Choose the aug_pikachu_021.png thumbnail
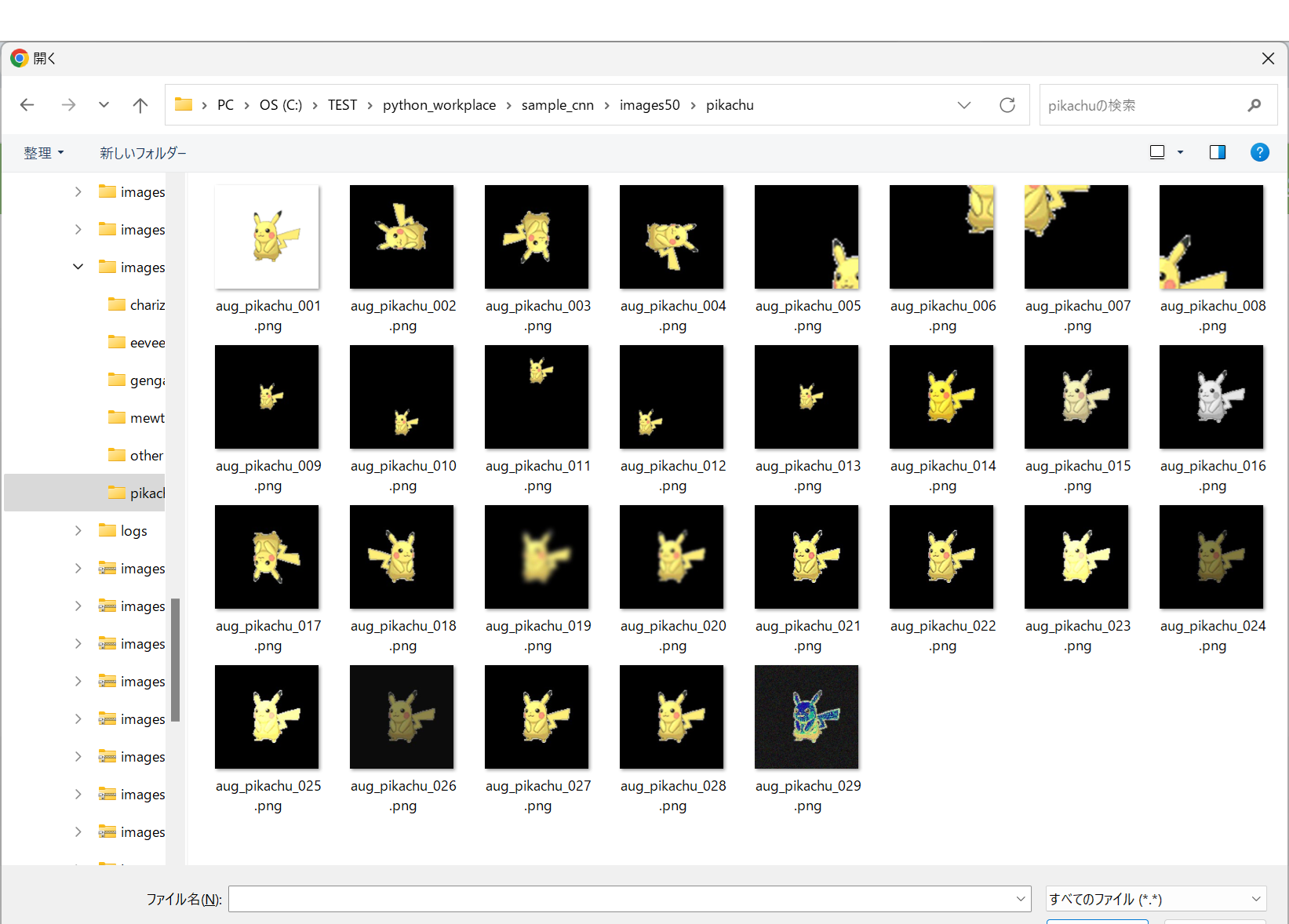 click(807, 557)
